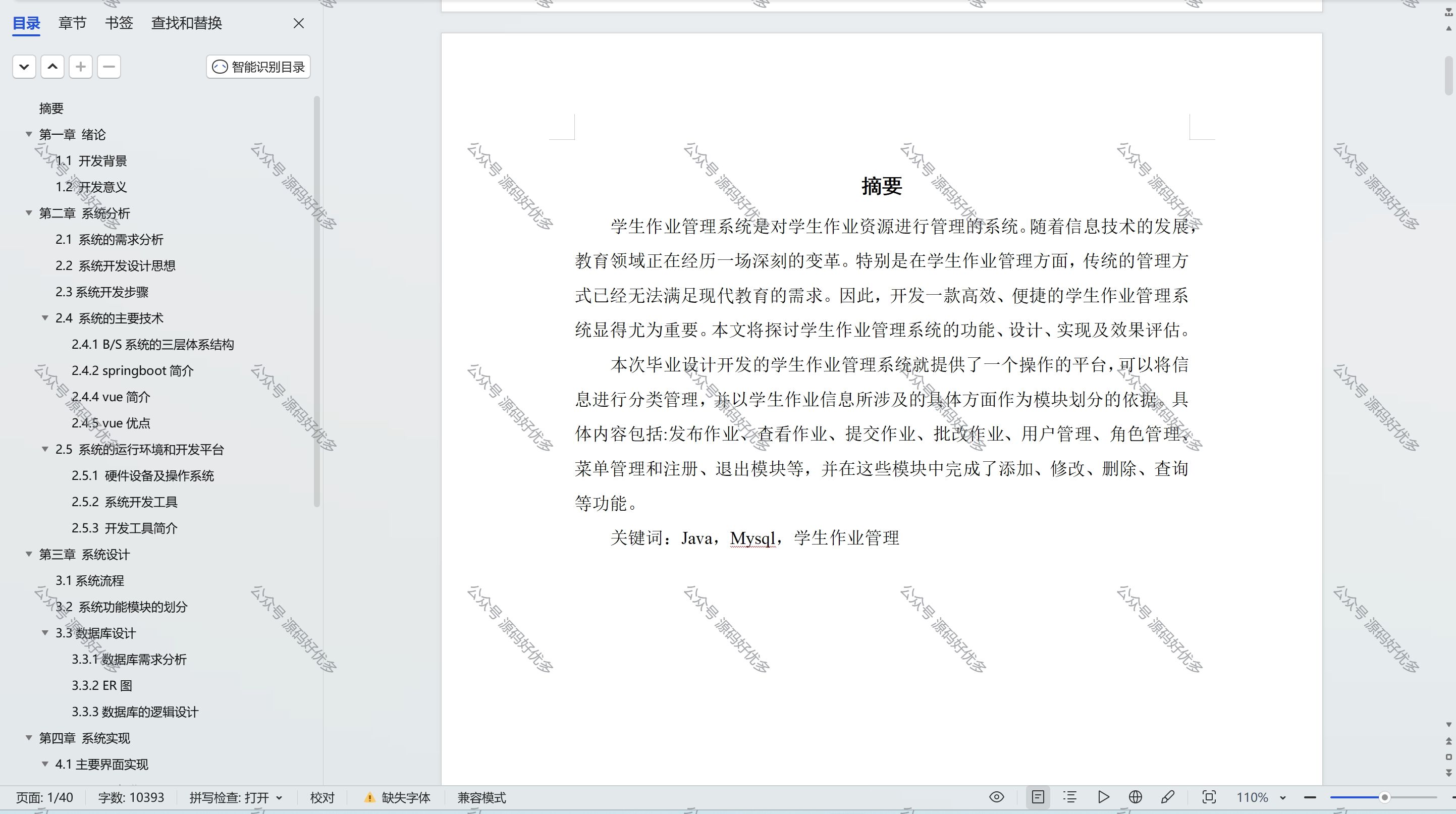Collapse the 第一章 绪论 outline node
This screenshot has height=814, width=1456.
click(x=29, y=134)
